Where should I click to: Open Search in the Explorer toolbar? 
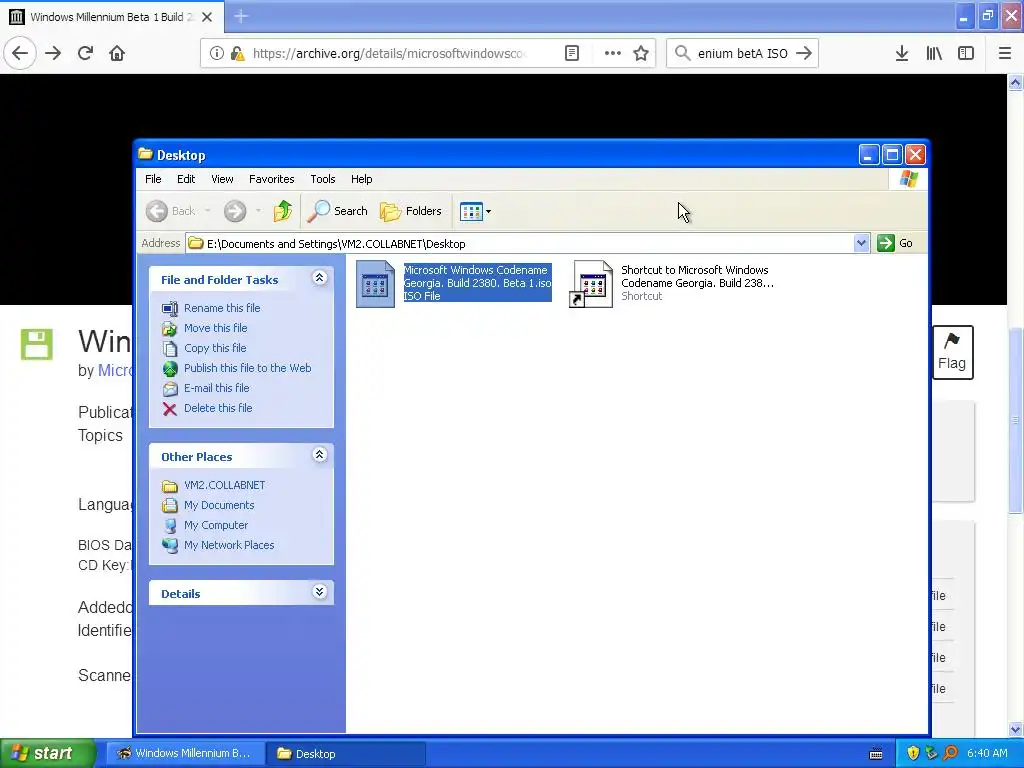[x=338, y=211]
